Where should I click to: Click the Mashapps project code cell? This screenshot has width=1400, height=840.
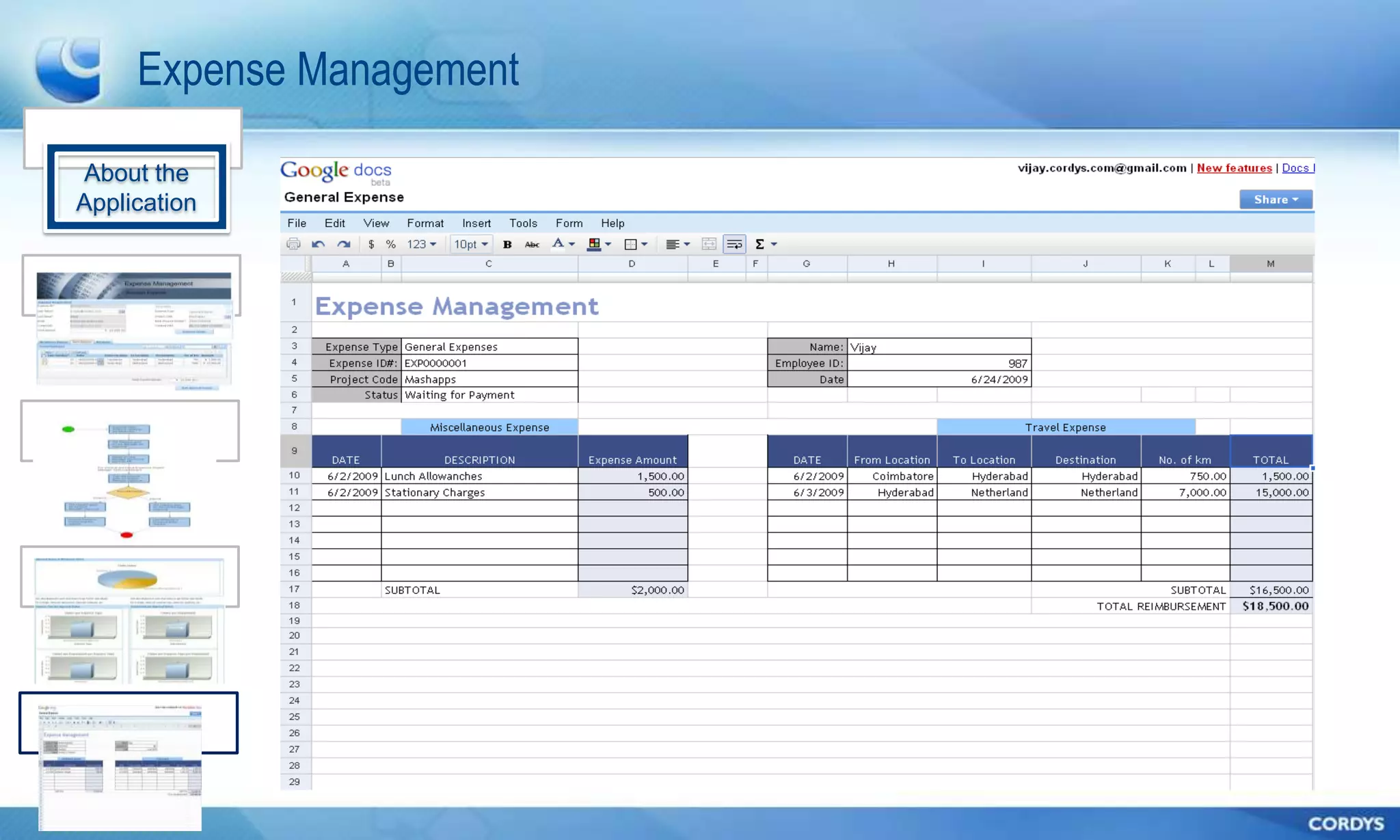489,379
